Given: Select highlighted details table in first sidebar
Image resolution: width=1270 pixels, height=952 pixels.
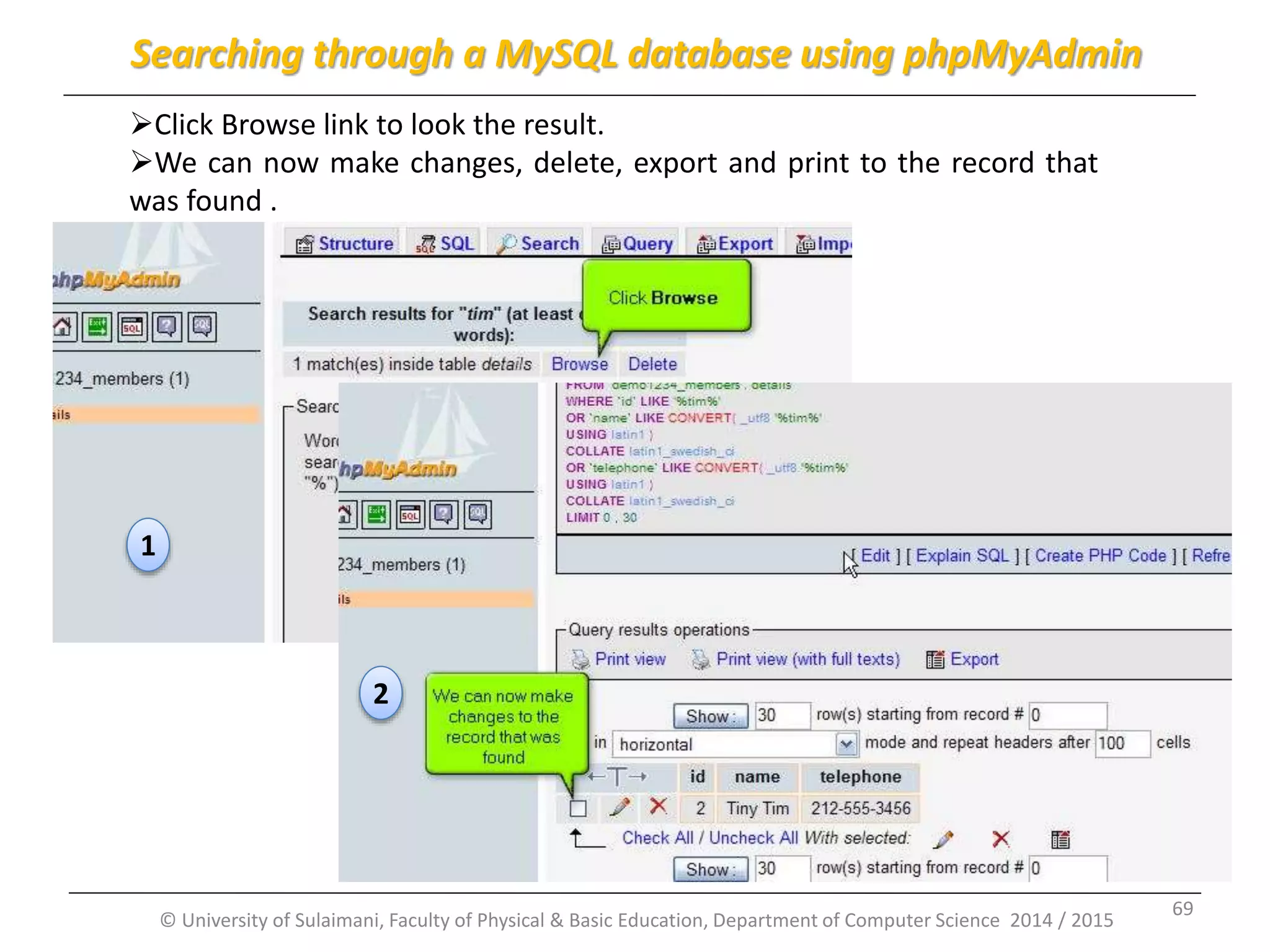Looking at the screenshot, I should pyautogui.click(x=156, y=415).
